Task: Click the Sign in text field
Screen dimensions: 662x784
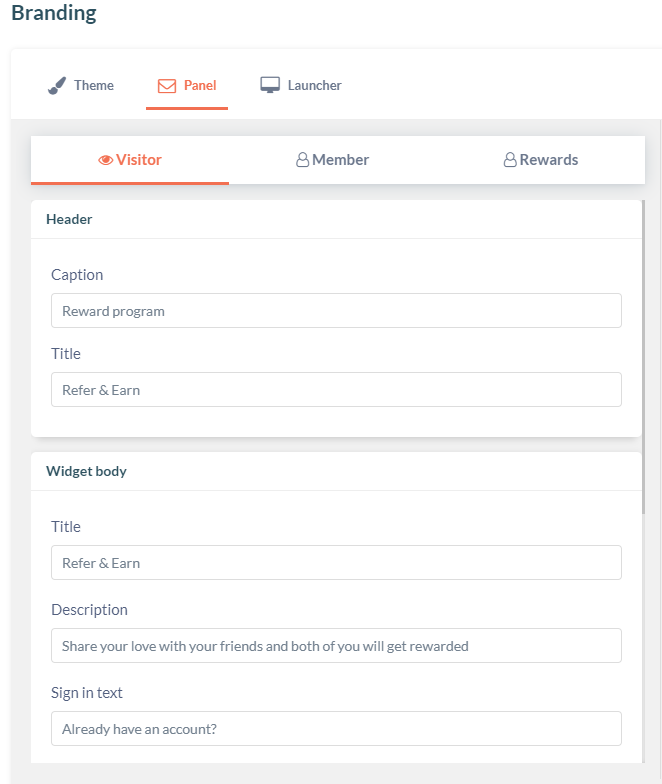Action: [336, 728]
